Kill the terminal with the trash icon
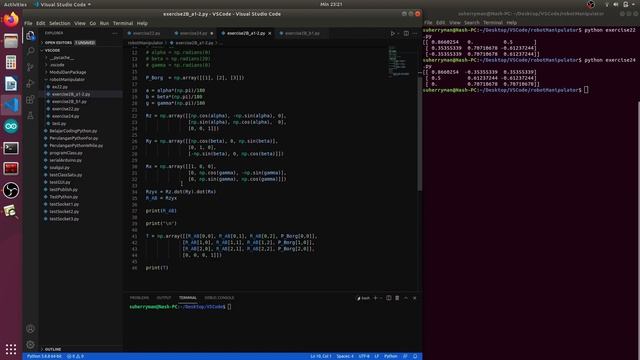The width and height of the screenshot is (640, 360). tap(397, 298)
